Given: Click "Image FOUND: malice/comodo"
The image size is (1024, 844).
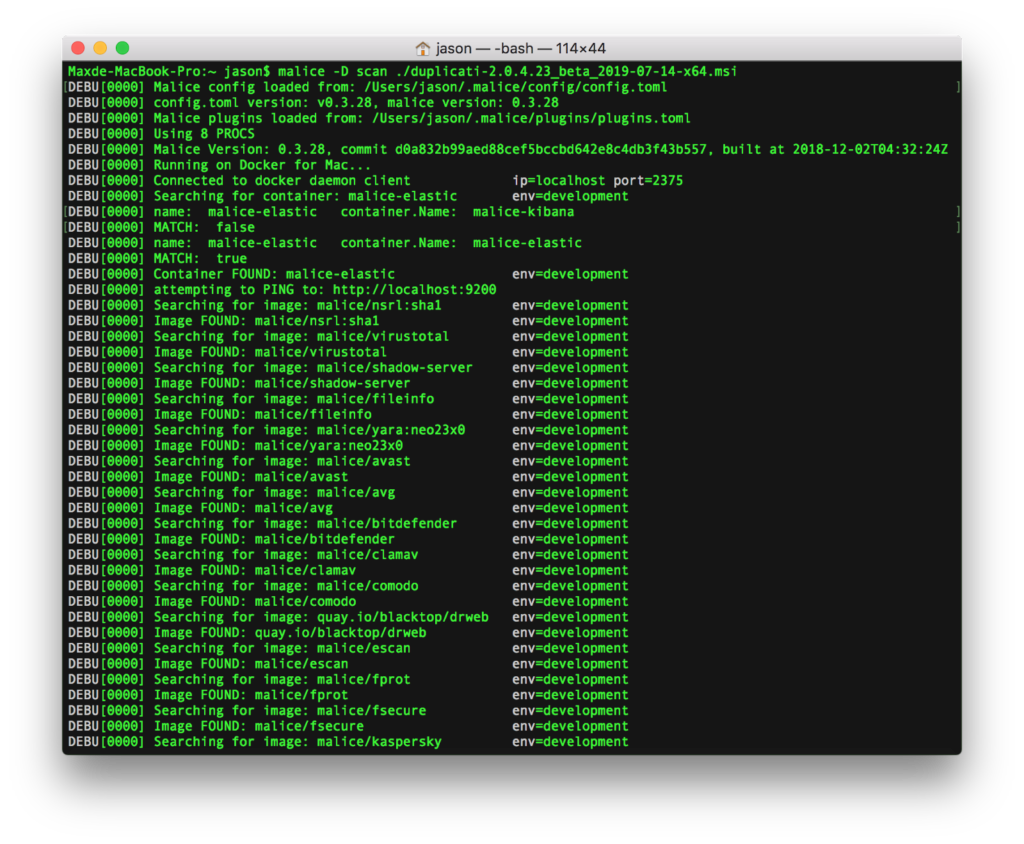Looking at the screenshot, I should point(254,602).
